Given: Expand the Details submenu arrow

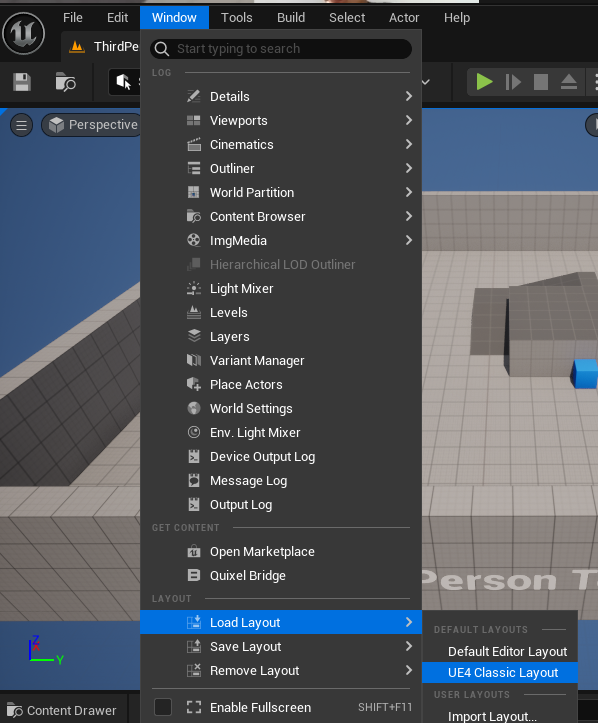Looking at the screenshot, I should click(x=409, y=96).
